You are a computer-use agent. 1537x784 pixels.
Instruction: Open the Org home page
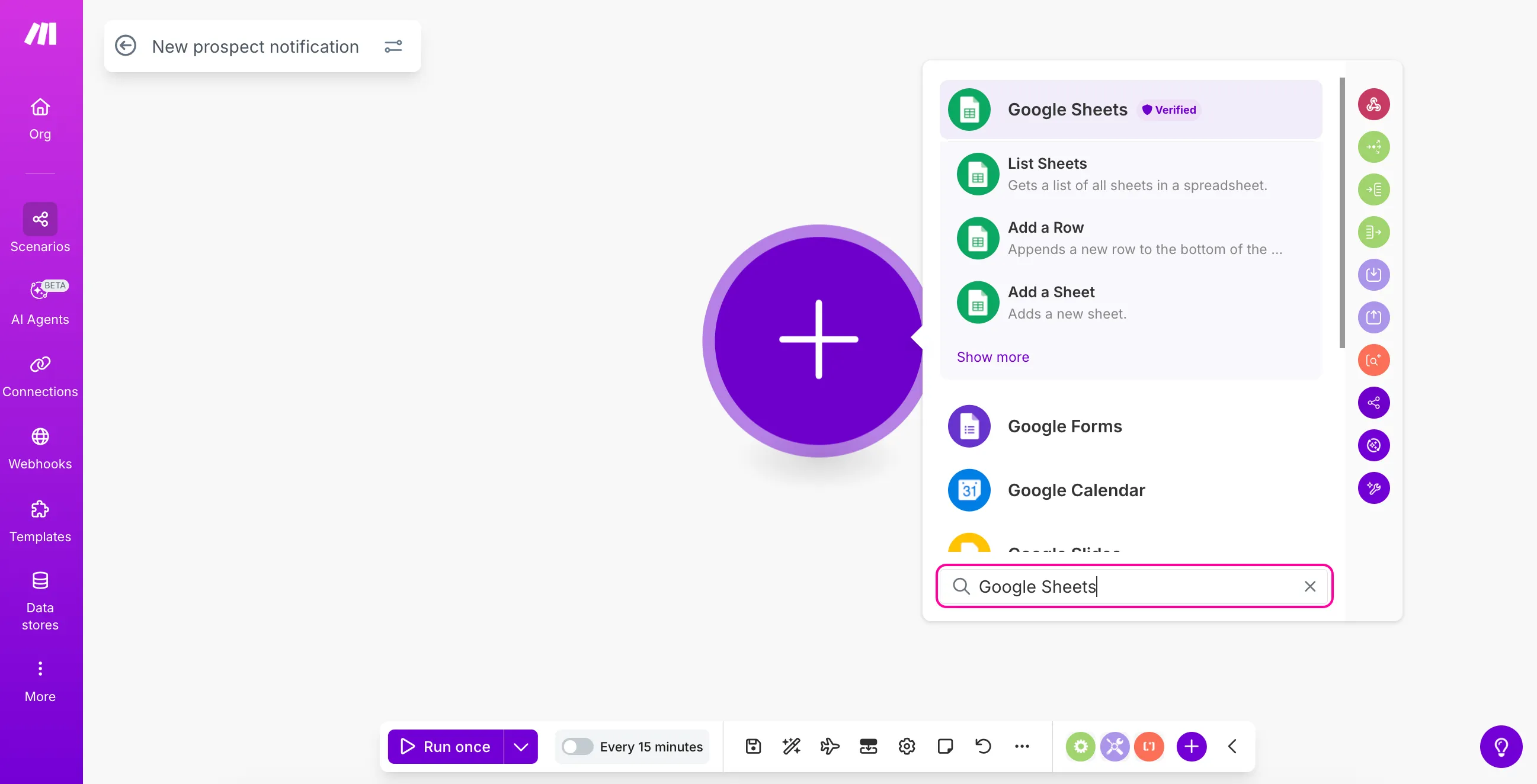40,118
